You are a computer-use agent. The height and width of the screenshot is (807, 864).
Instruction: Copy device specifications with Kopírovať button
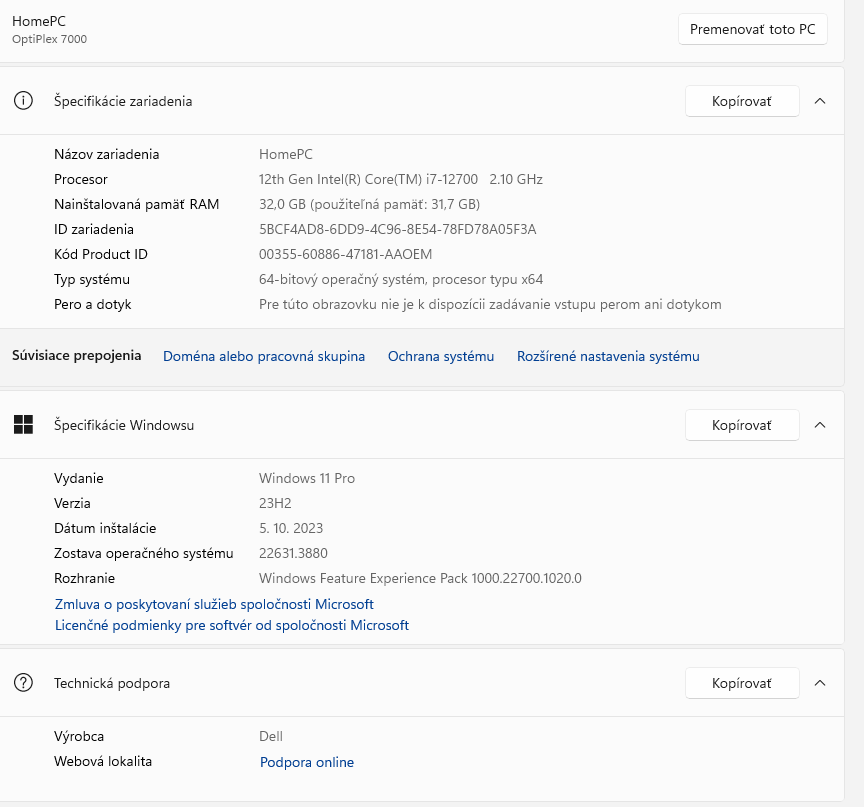pyautogui.click(x=742, y=101)
